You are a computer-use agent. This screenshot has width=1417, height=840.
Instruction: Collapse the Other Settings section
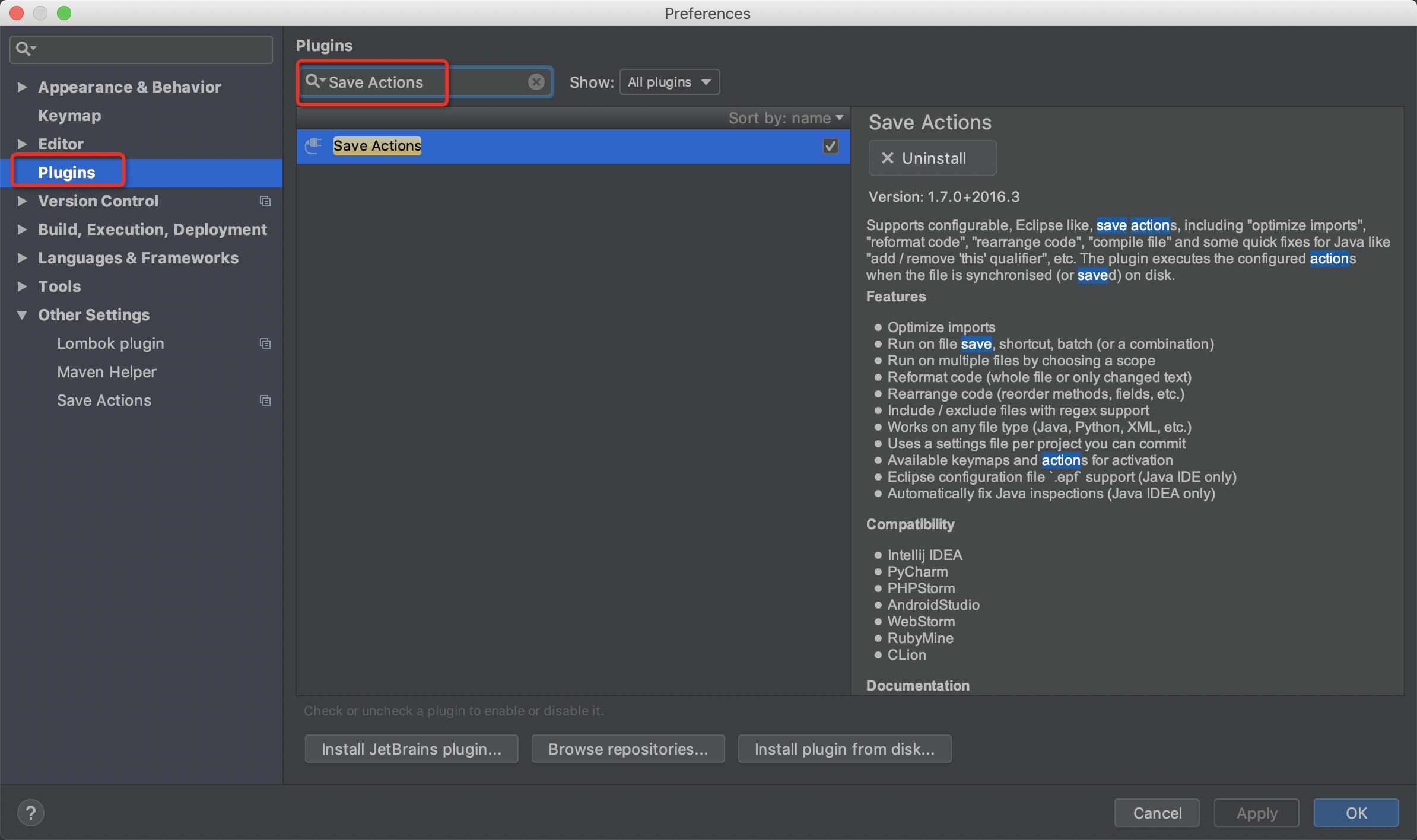pyautogui.click(x=22, y=315)
